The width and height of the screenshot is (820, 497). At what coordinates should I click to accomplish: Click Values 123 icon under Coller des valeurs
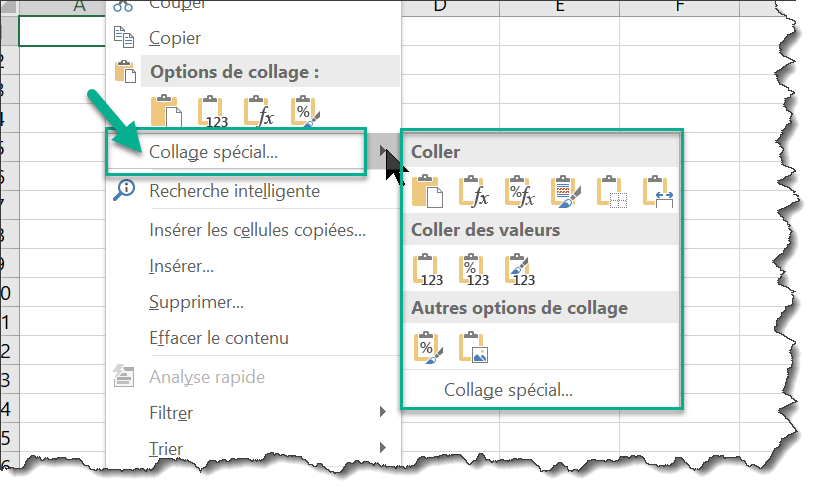428,270
